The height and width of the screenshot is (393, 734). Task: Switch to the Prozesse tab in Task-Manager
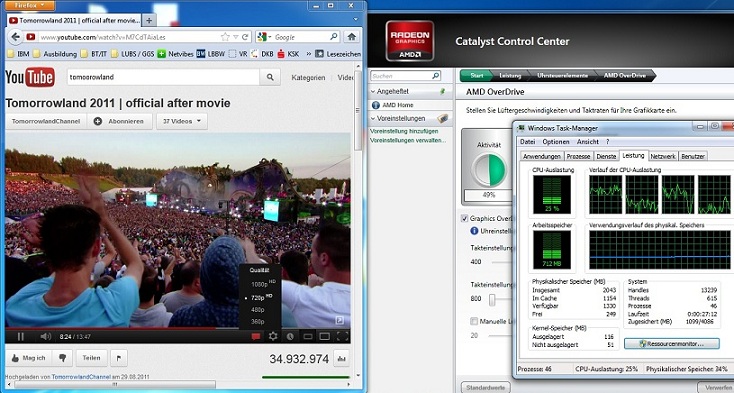(x=579, y=156)
